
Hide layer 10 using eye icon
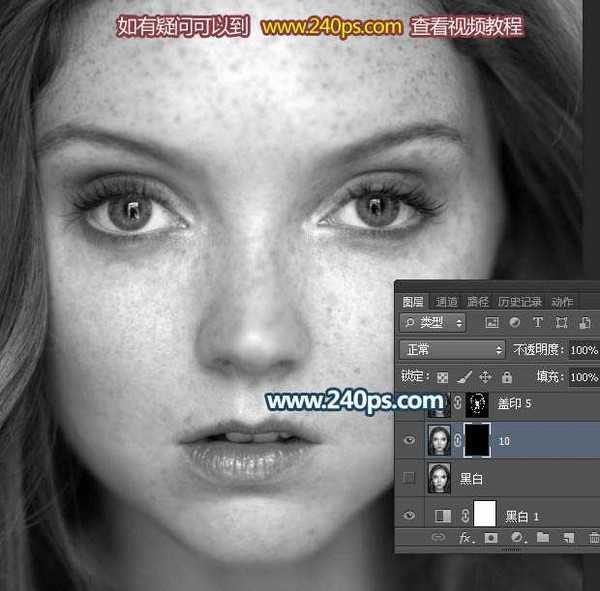411,440
